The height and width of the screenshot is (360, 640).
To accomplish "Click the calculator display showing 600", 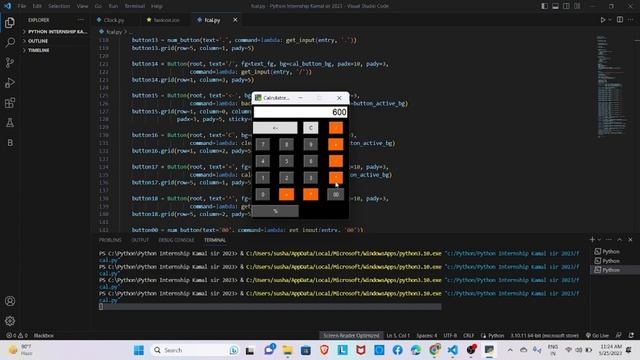I will (x=300, y=112).
